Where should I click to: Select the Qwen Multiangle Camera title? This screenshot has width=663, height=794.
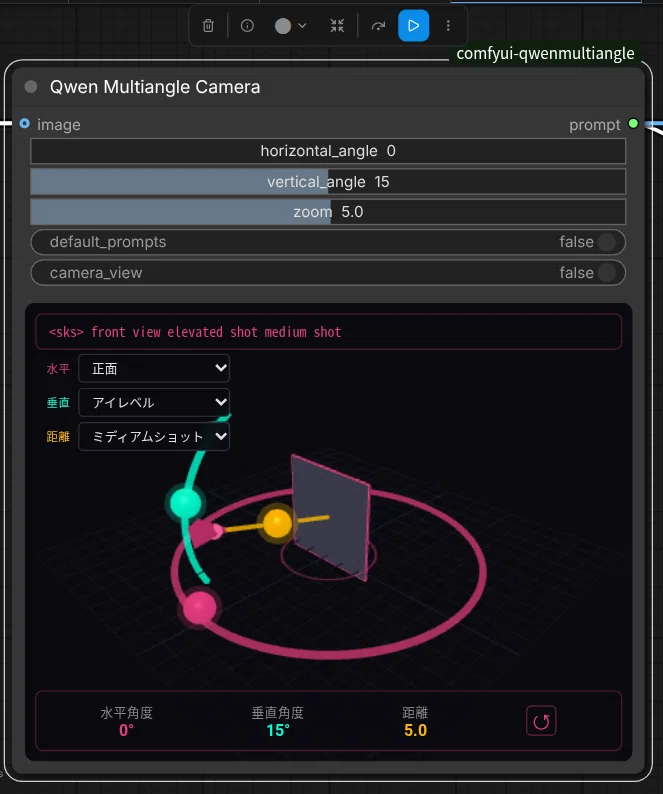coord(155,87)
